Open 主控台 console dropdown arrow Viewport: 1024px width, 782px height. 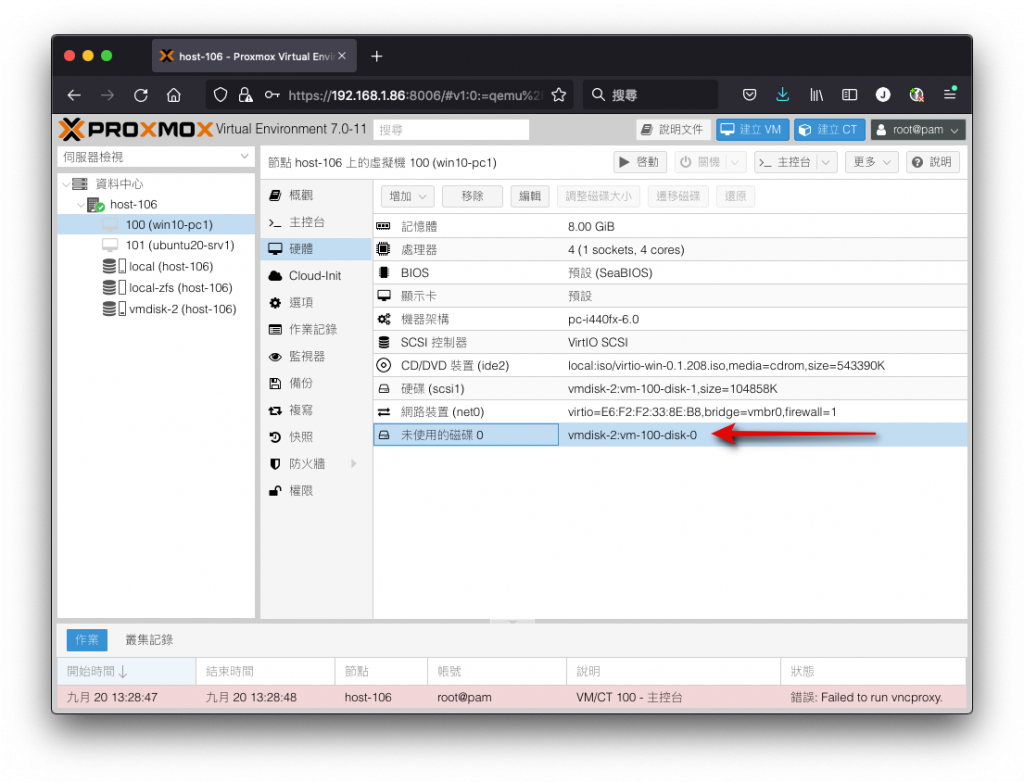pos(827,162)
